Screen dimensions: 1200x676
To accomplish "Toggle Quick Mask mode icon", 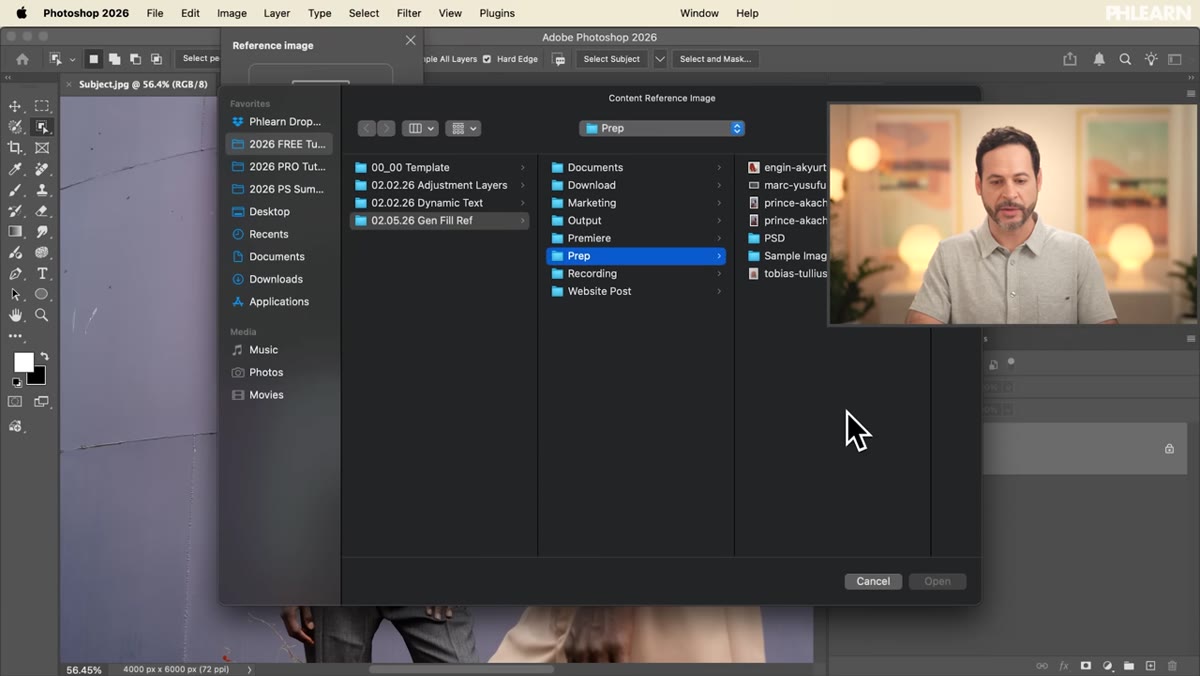I will coord(15,402).
